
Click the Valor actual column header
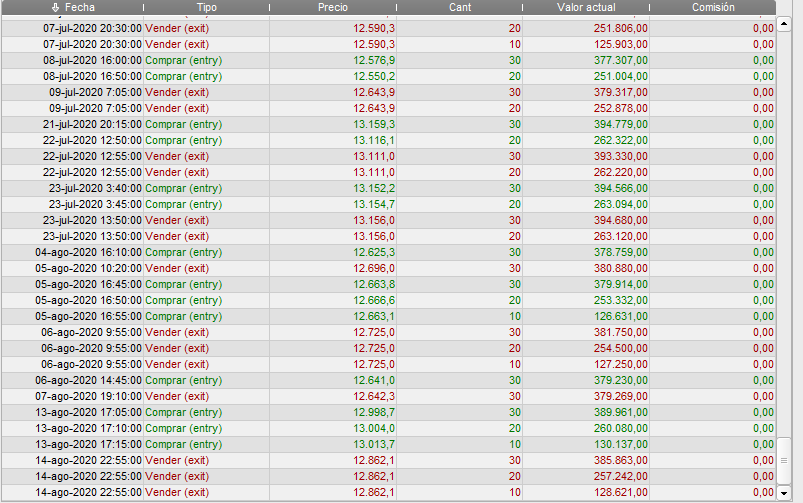586,7
